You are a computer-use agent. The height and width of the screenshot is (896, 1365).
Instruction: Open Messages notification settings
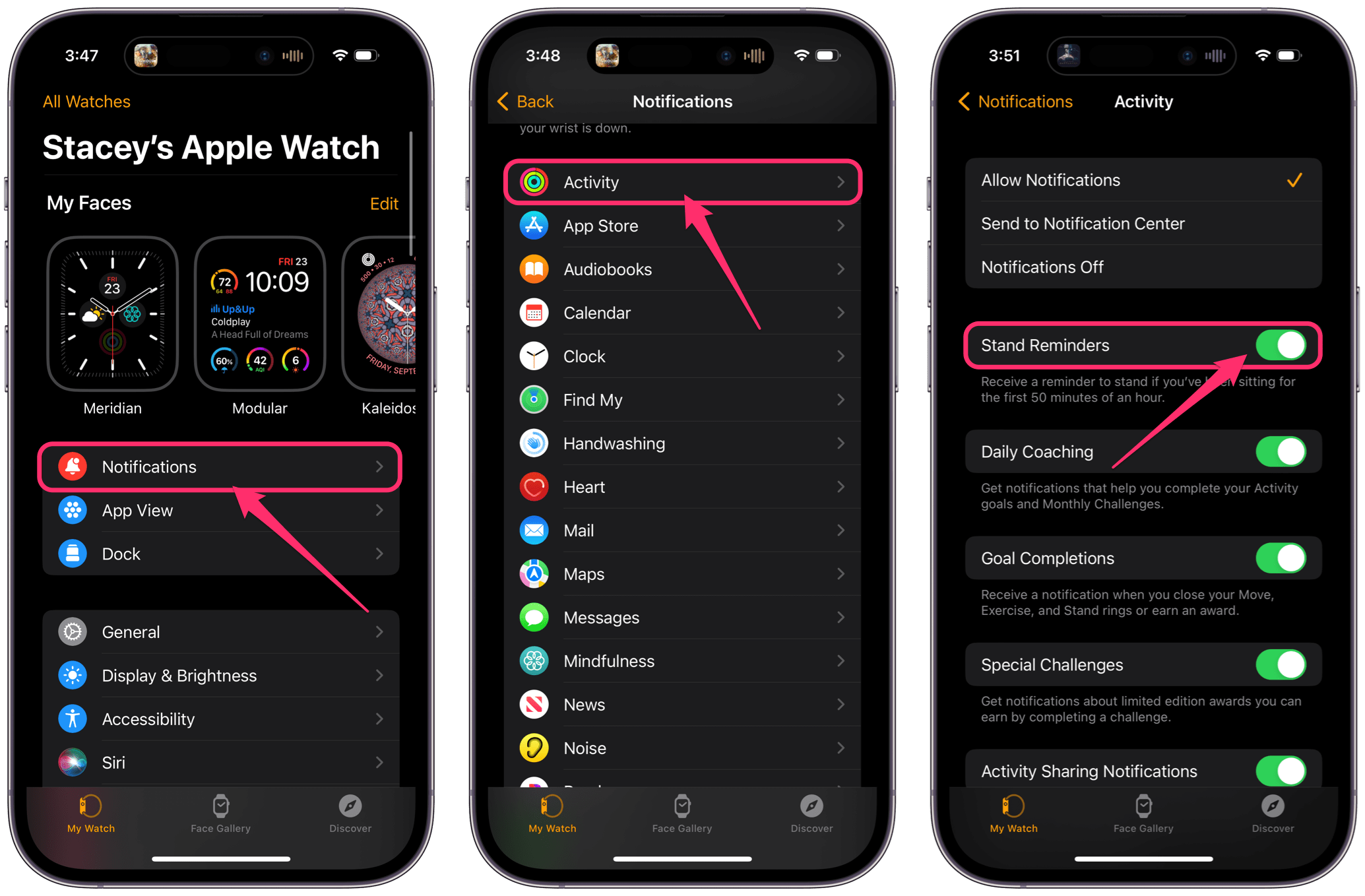tap(683, 618)
